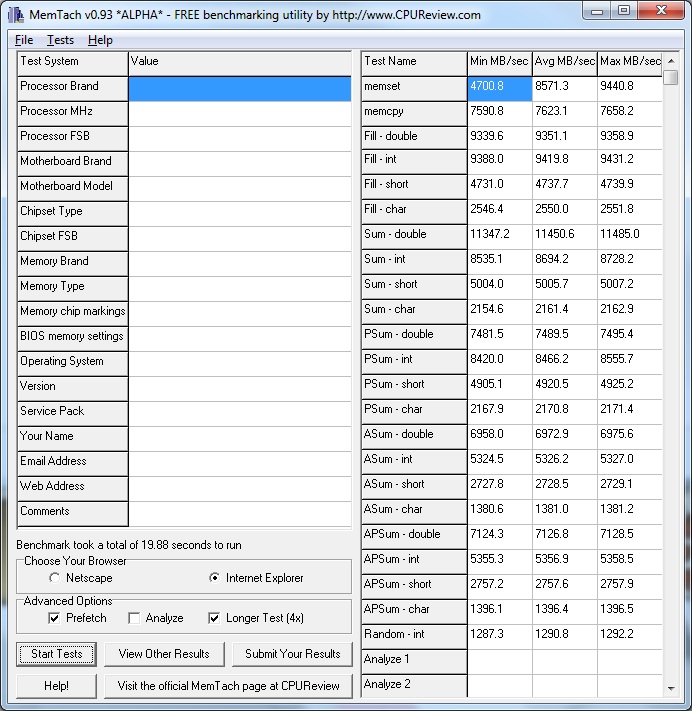Screen dimensions: 692x711
Task: Click the Max MB/sec column header
Action: pos(630,63)
